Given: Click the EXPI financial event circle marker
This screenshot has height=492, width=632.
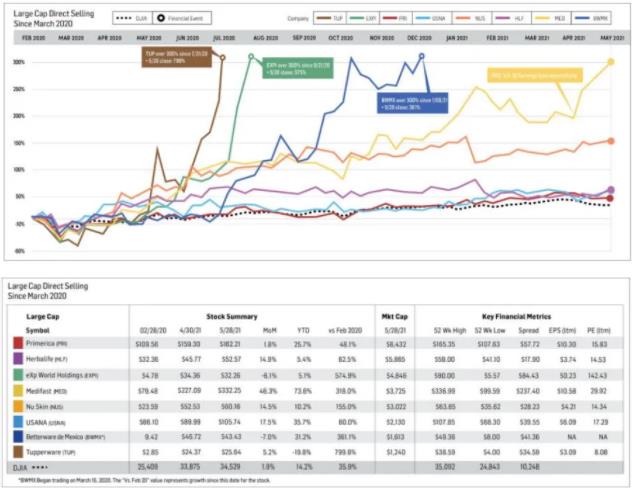Looking at the screenshot, I should 251,56.
